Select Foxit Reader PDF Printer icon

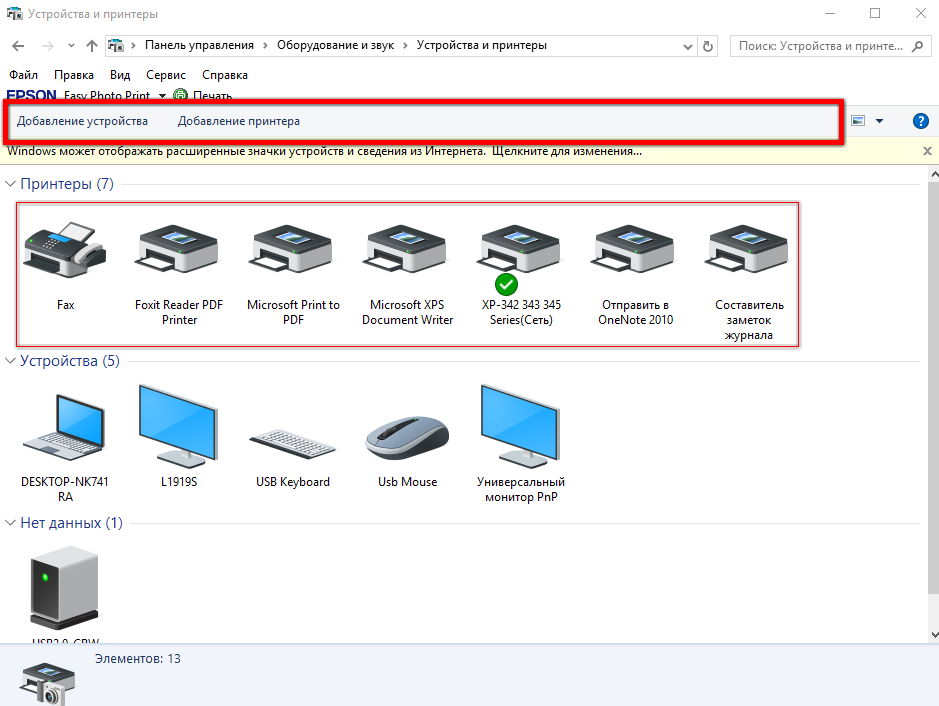(x=178, y=249)
